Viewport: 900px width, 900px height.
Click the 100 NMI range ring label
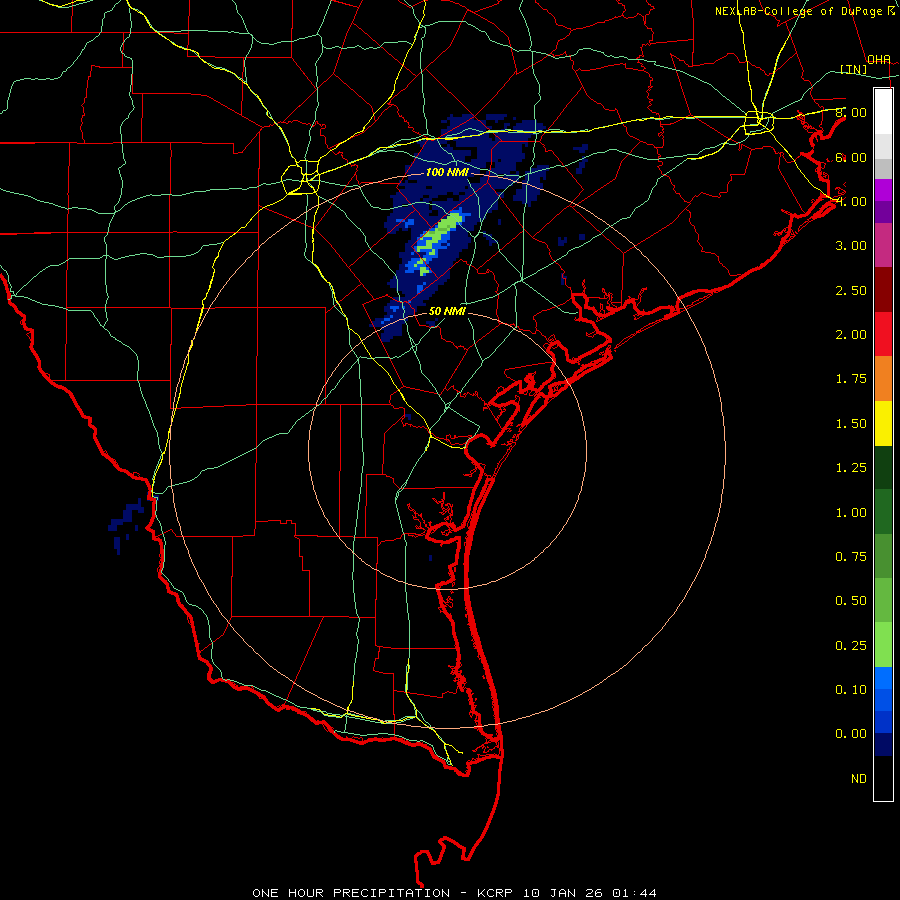(x=447, y=172)
